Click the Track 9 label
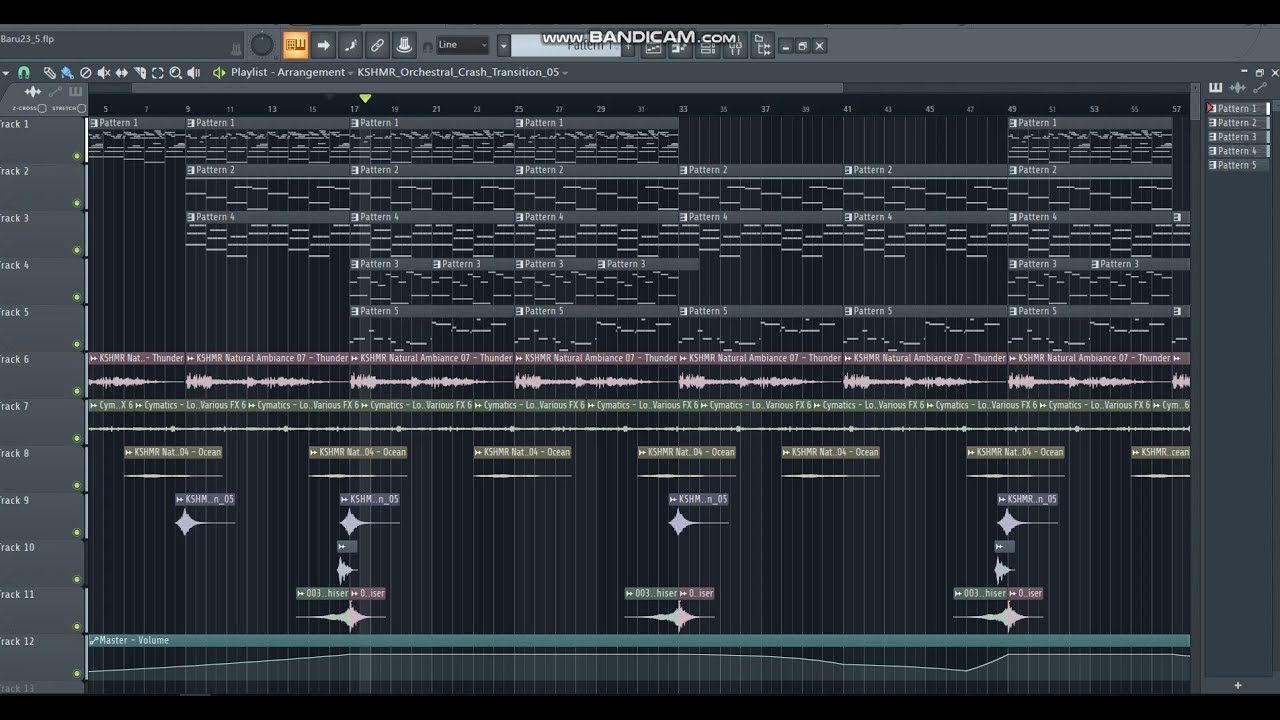This screenshot has height=720, width=1280. click(x=14, y=500)
